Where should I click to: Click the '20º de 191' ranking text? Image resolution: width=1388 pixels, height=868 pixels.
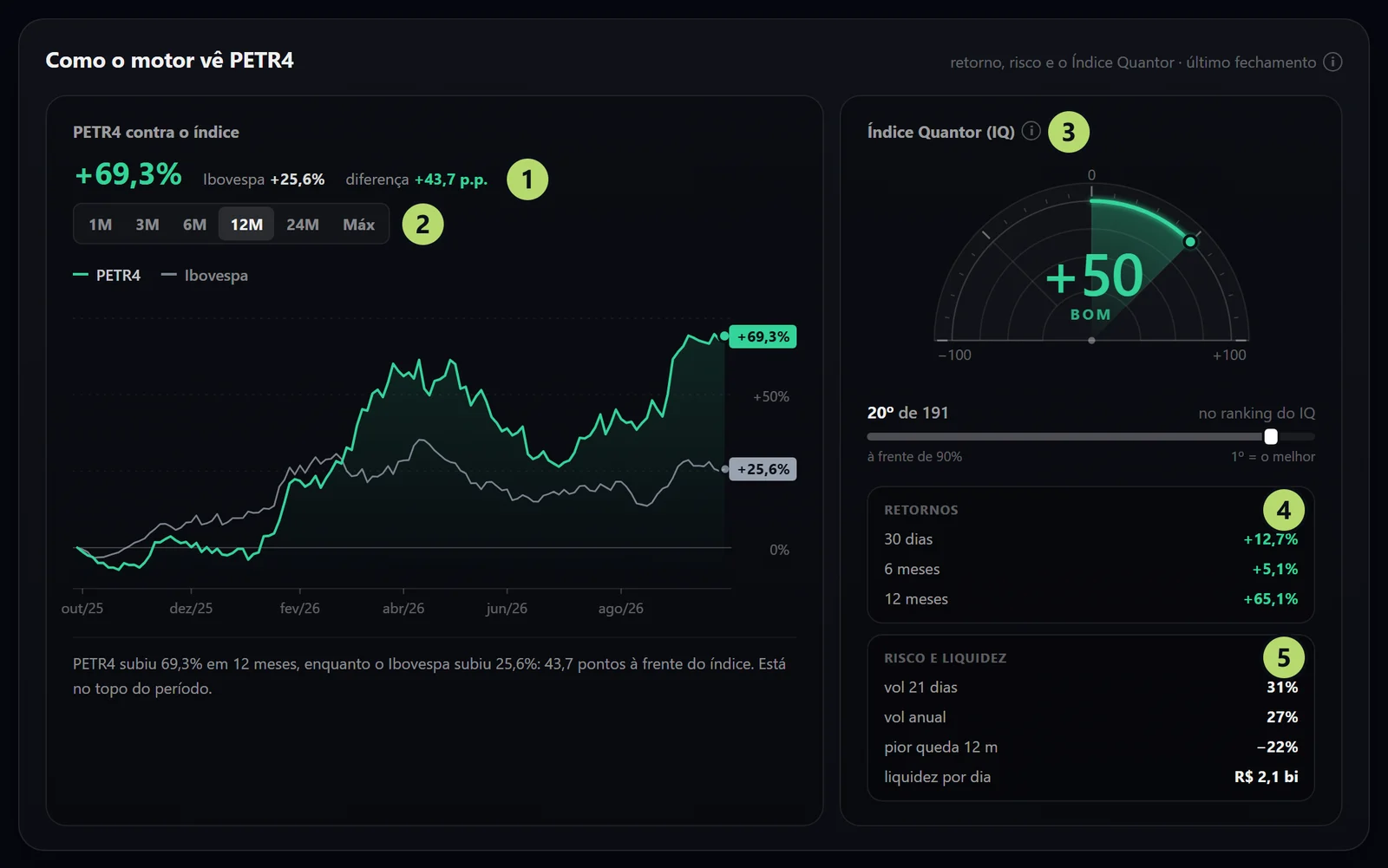pos(907,413)
